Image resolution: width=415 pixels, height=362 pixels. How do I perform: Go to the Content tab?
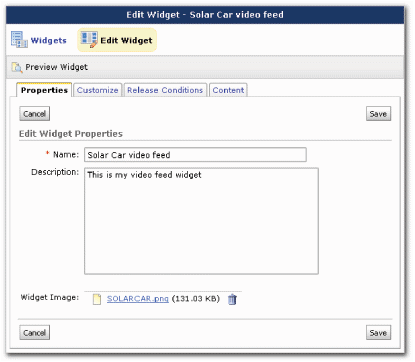pos(228,90)
